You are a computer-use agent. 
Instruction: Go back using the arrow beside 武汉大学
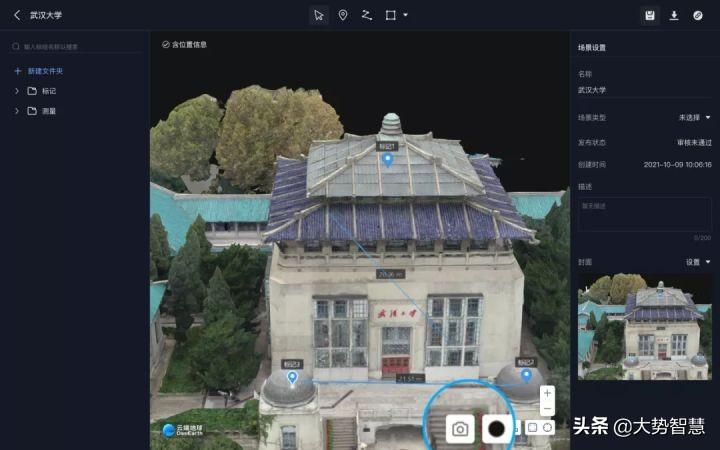(x=17, y=15)
